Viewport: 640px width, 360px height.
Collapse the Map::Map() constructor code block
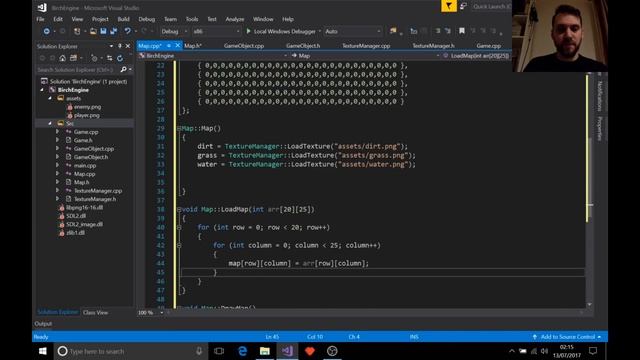pos(179,129)
